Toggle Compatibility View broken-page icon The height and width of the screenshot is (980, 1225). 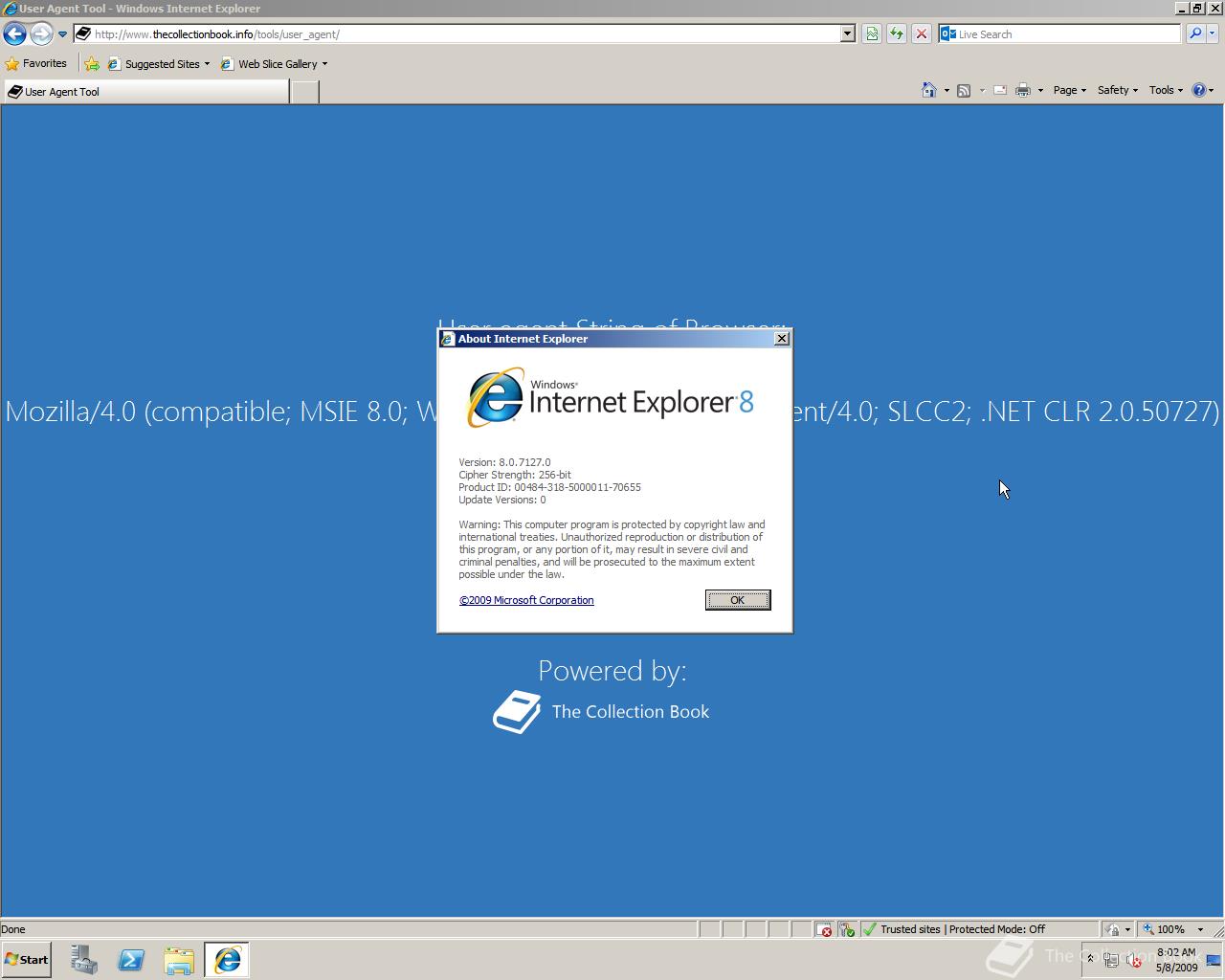click(x=872, y=33)
